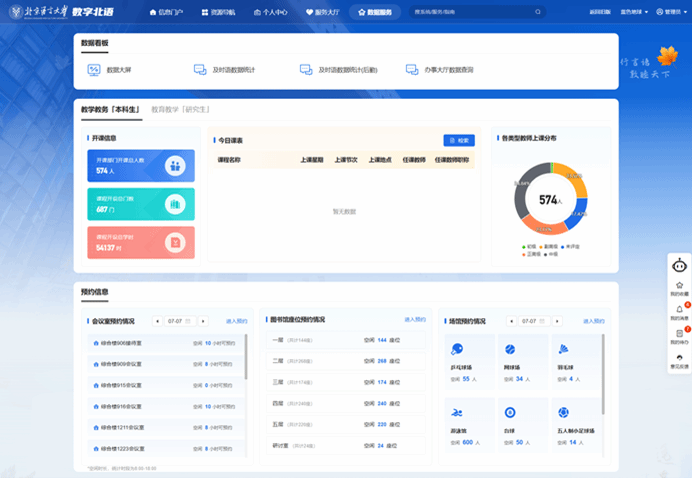Screen dimensions: 692x478
Task: Click the top search input field
Action: coord(472,12)
